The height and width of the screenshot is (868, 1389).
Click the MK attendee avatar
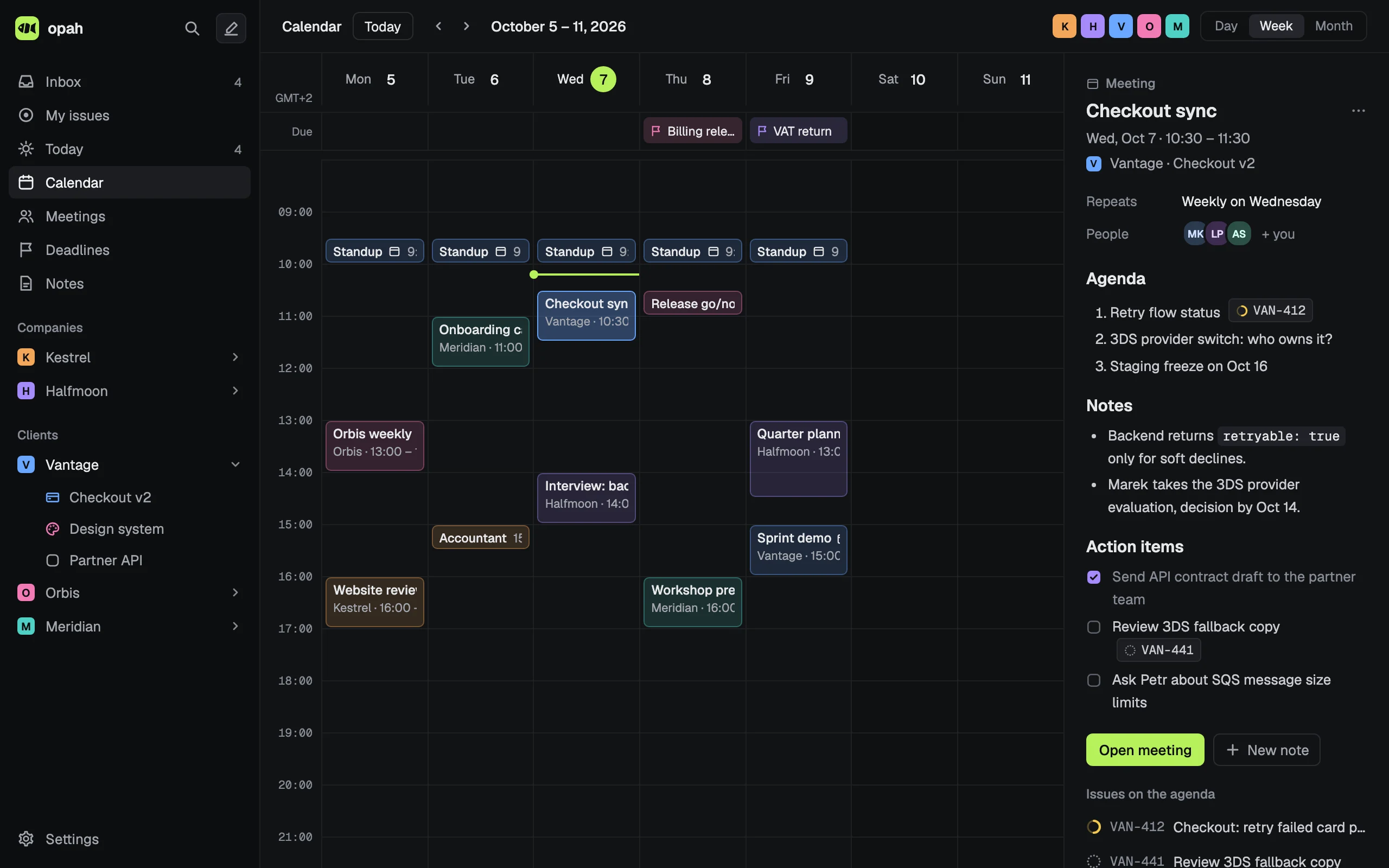(x=1195, y=234)
